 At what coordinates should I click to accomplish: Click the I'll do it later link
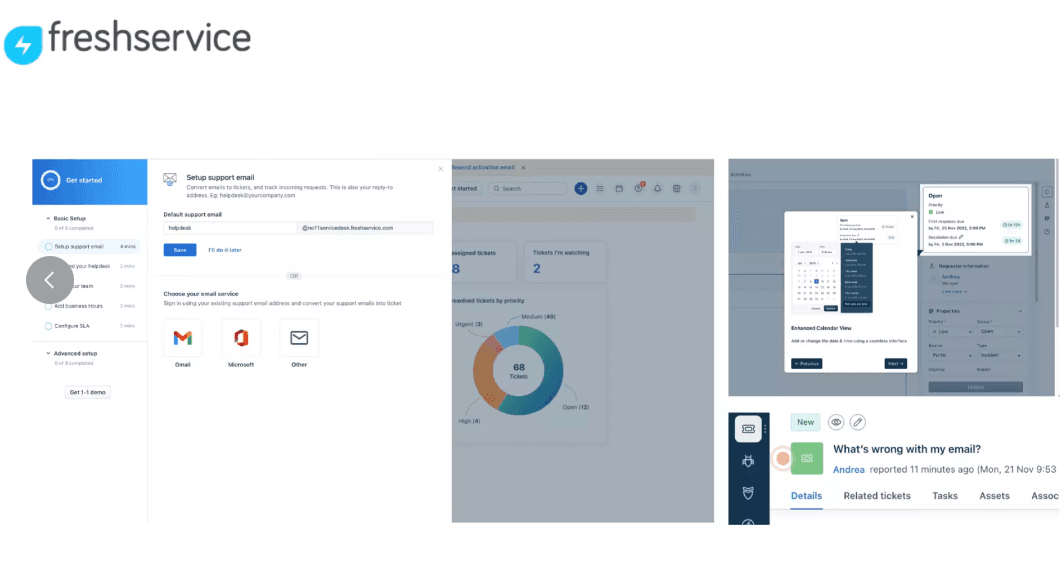[224, 249]
